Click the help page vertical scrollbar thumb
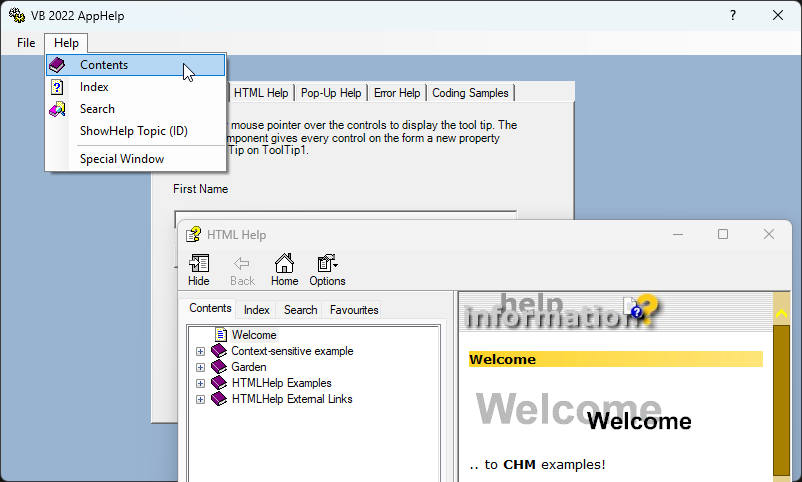802x482 pixels. (x=782, y=400)
